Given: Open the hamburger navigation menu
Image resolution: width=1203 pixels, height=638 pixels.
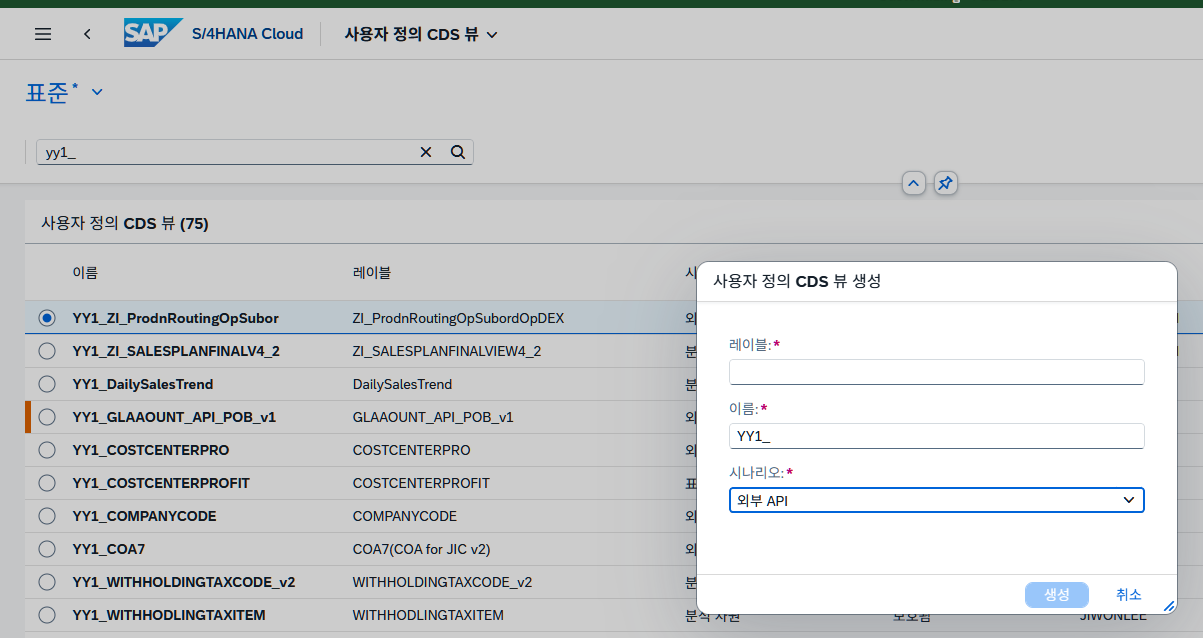Looking at the screenshot, I should click(43, 34).
